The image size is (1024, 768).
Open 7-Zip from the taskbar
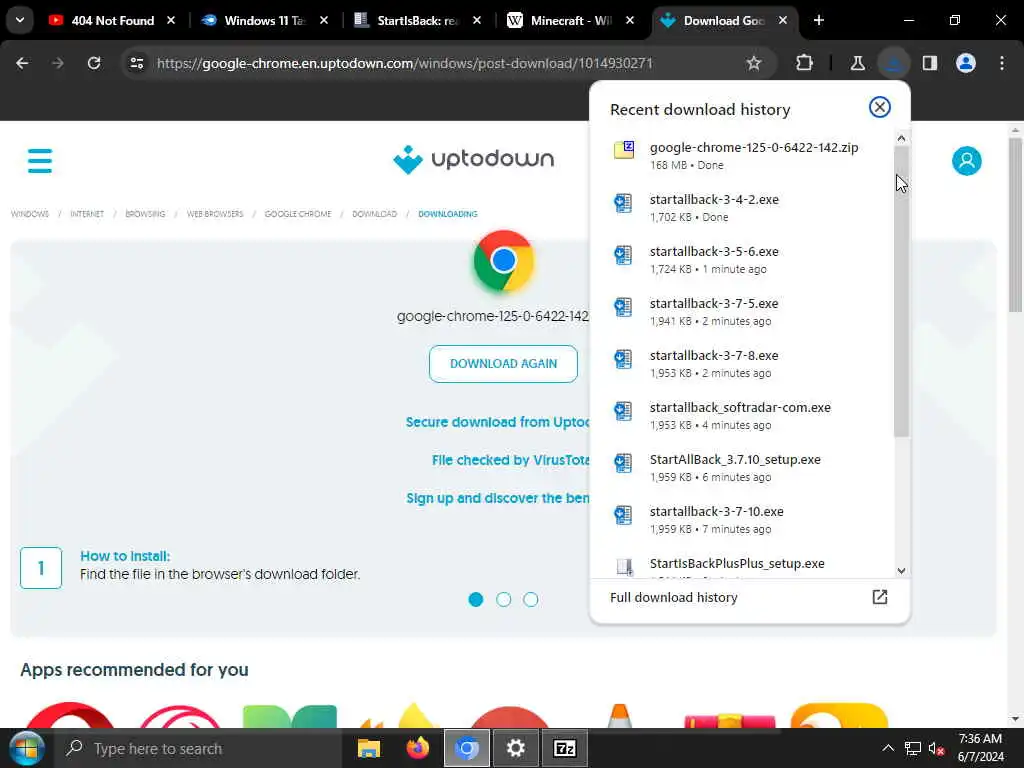tap(565, 748)
